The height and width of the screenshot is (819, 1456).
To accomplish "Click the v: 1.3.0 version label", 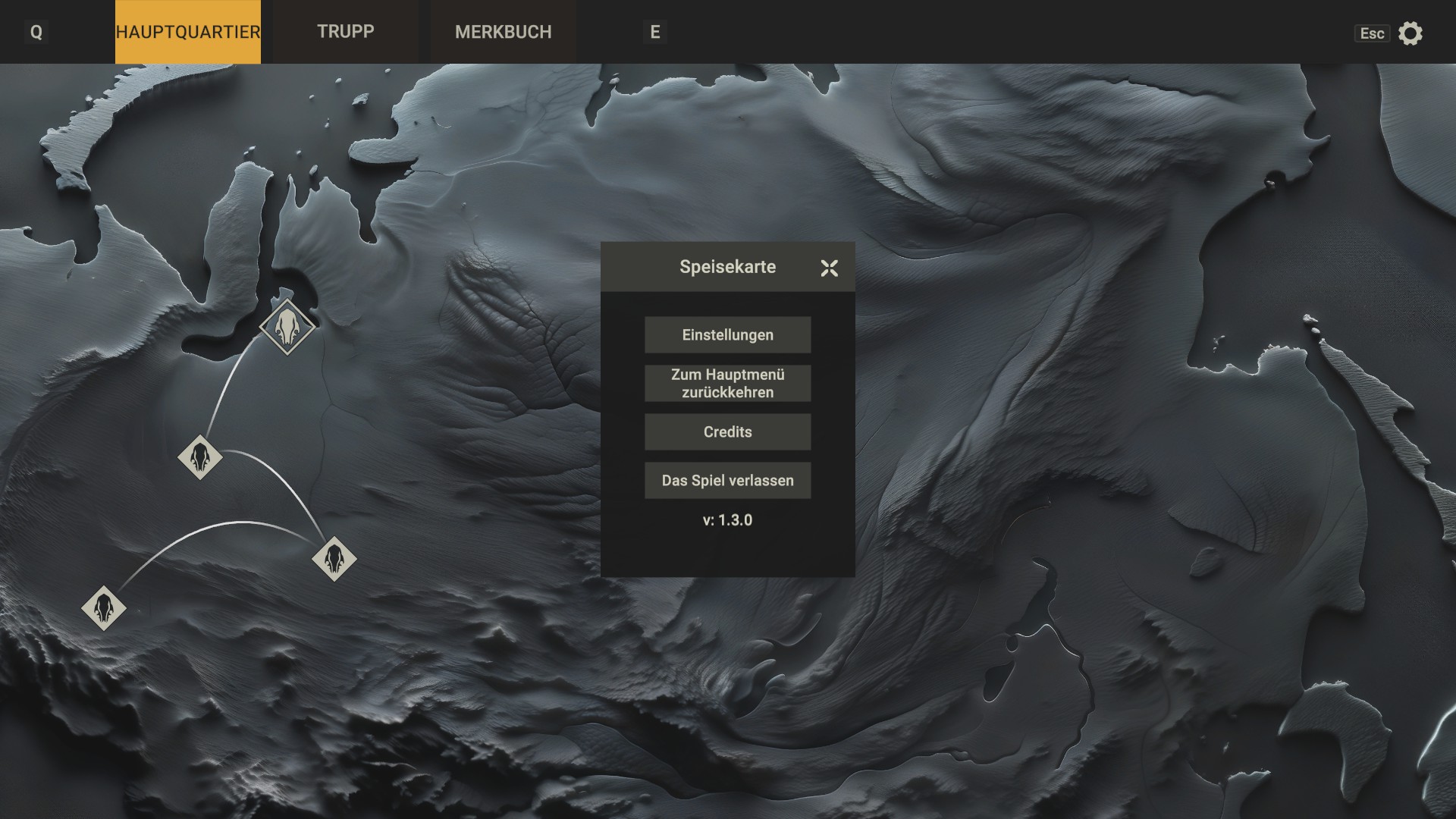I will [x=727, y=520].
